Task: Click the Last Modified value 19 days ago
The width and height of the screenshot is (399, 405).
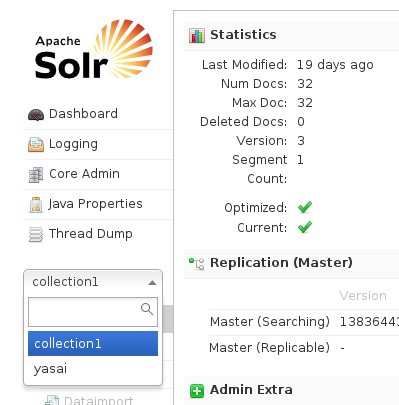Action: 335,65
